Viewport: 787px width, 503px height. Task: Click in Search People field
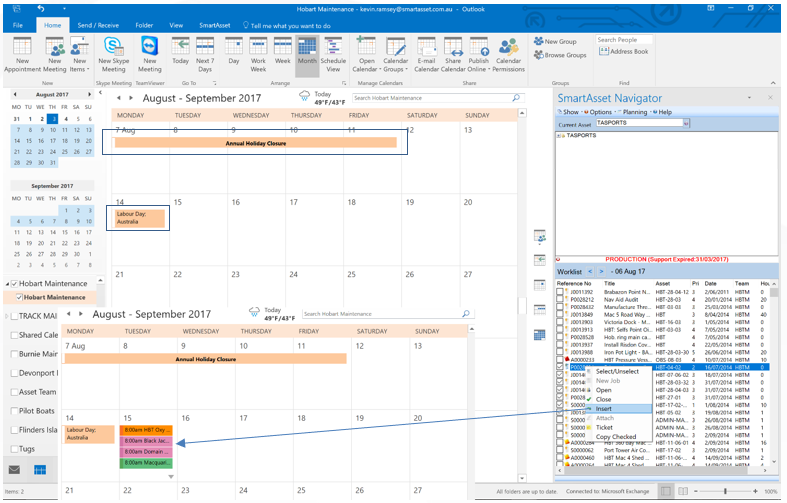point(624,40)
